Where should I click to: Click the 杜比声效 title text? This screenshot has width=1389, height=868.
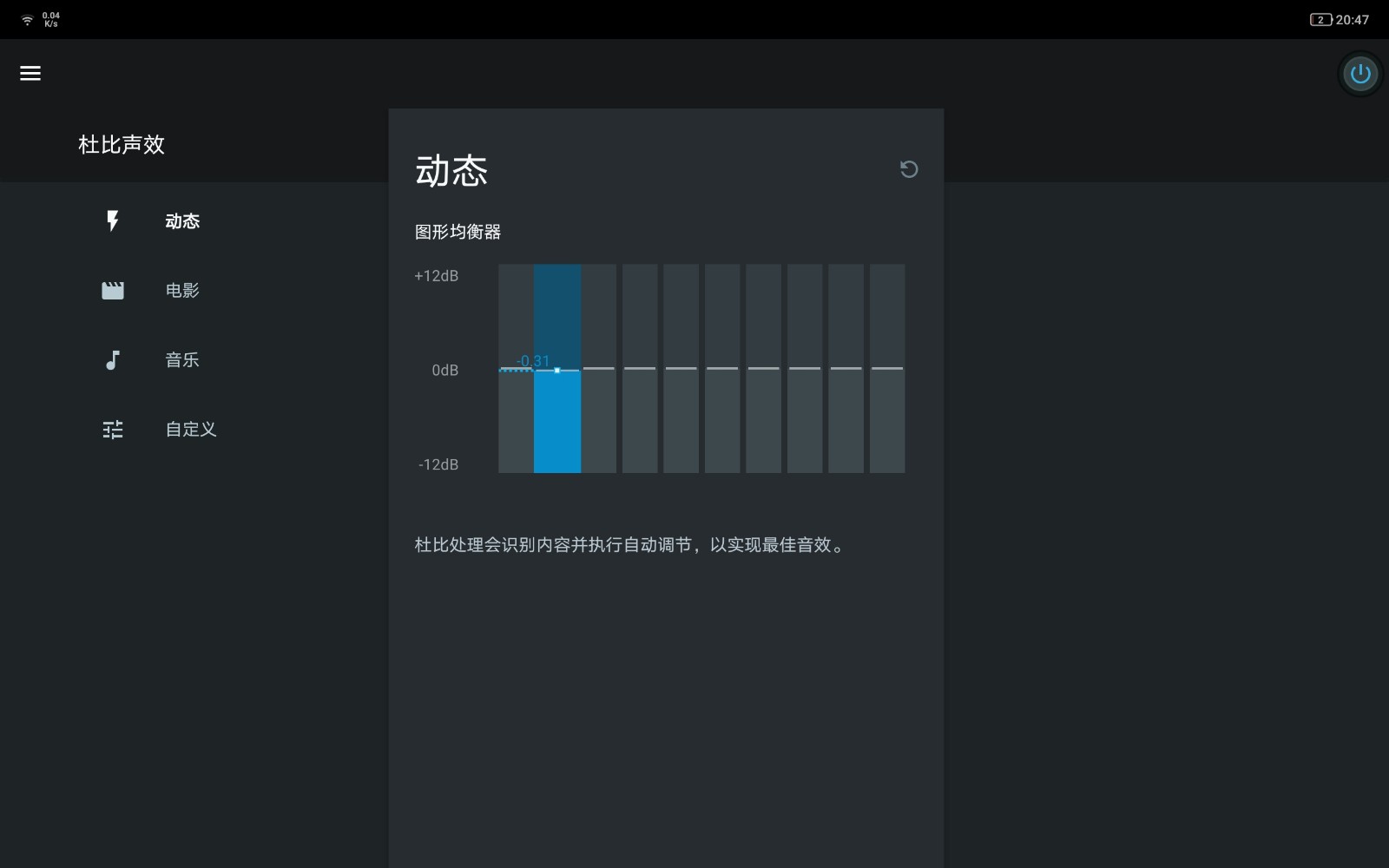pyautogui.click(x=122, y=144)
